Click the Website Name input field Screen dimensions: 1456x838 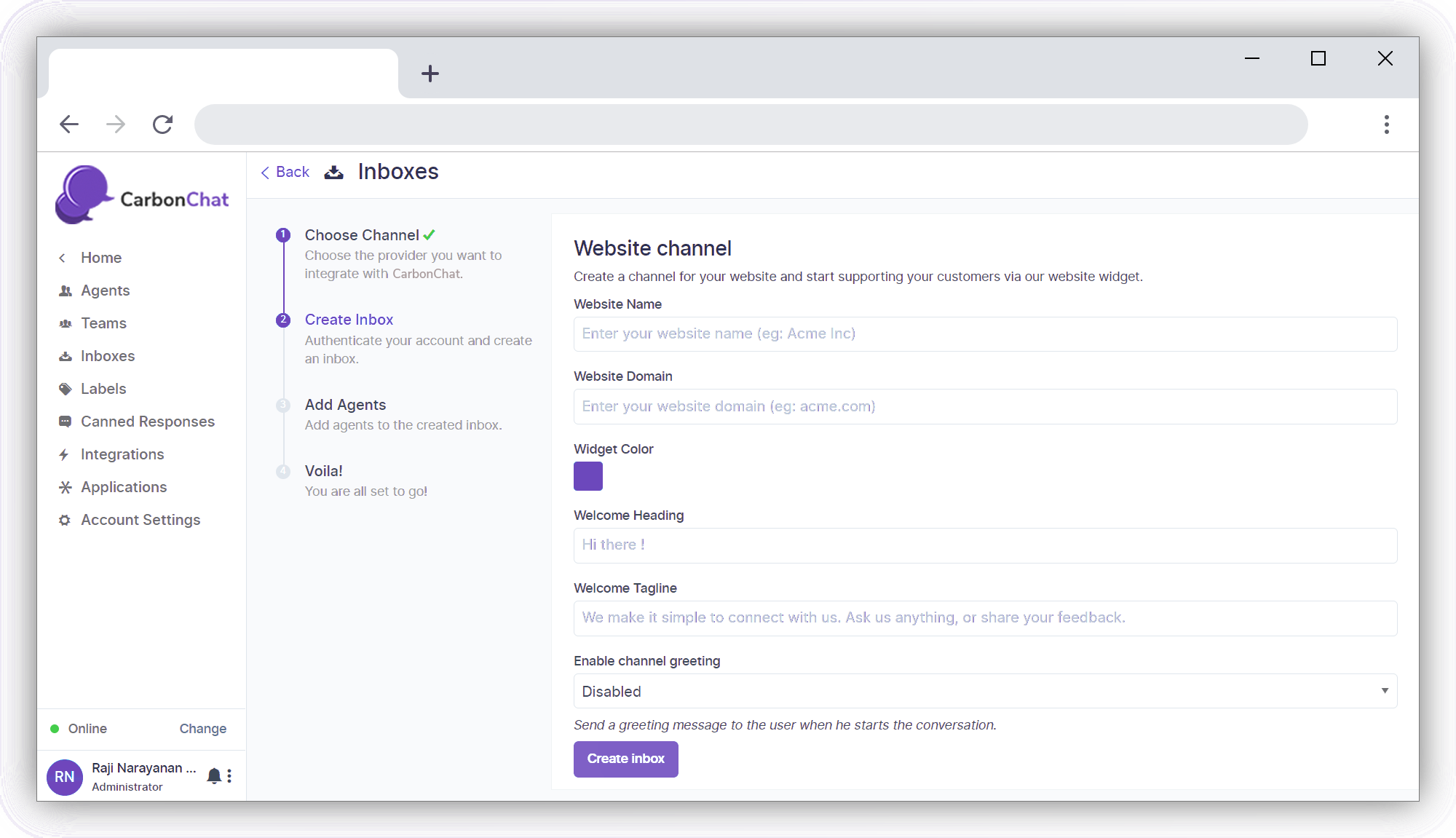pyautogui.click(x=984, y=334)
